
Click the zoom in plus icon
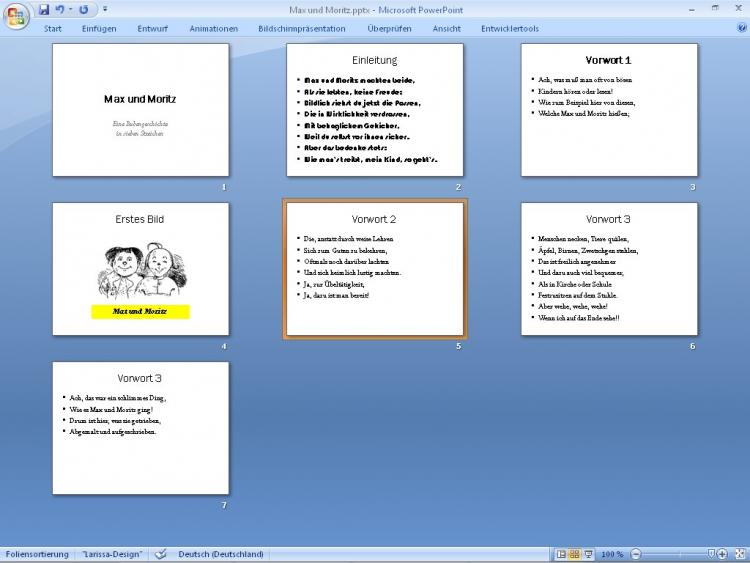tap(722, 554)
